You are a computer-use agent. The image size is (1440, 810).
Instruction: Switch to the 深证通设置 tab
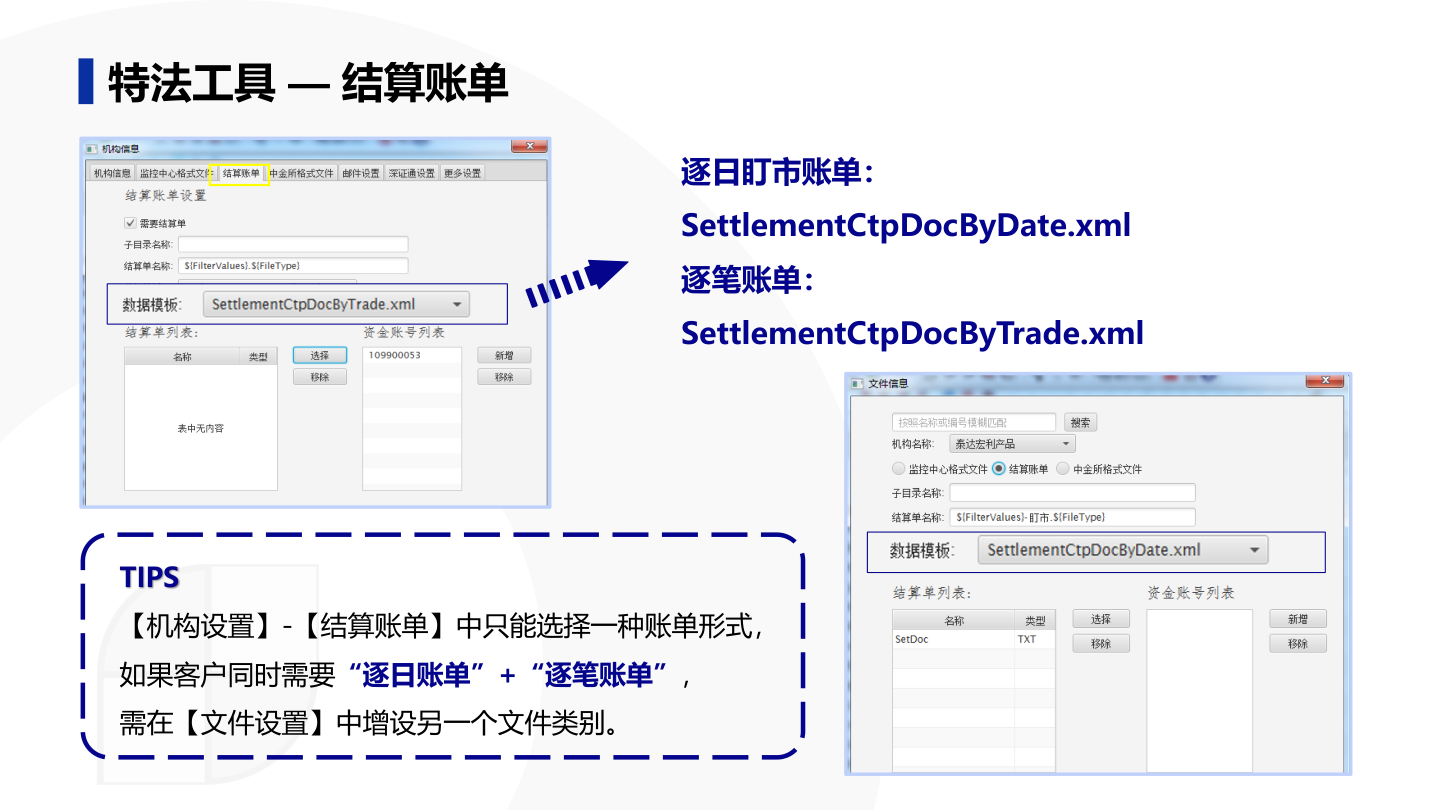[x=412, y=173]
